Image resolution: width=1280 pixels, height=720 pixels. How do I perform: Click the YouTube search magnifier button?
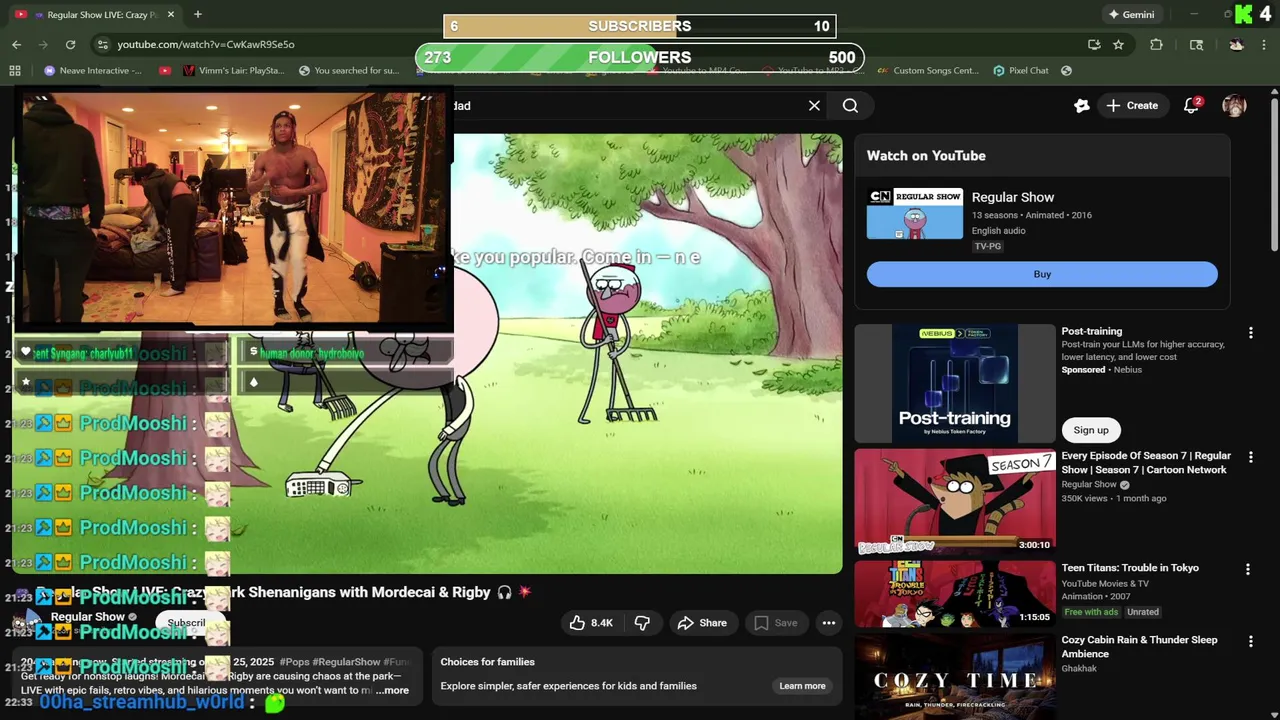850,105
